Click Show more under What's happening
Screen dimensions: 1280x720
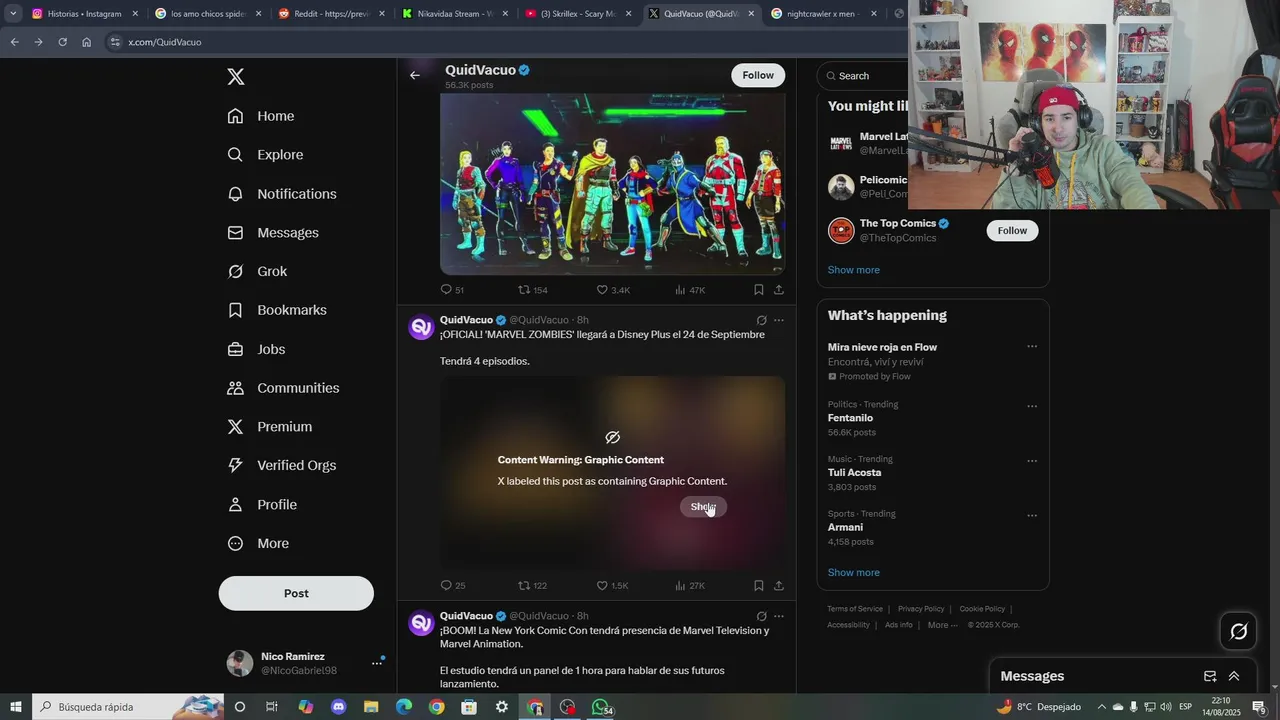pos(854,573)
